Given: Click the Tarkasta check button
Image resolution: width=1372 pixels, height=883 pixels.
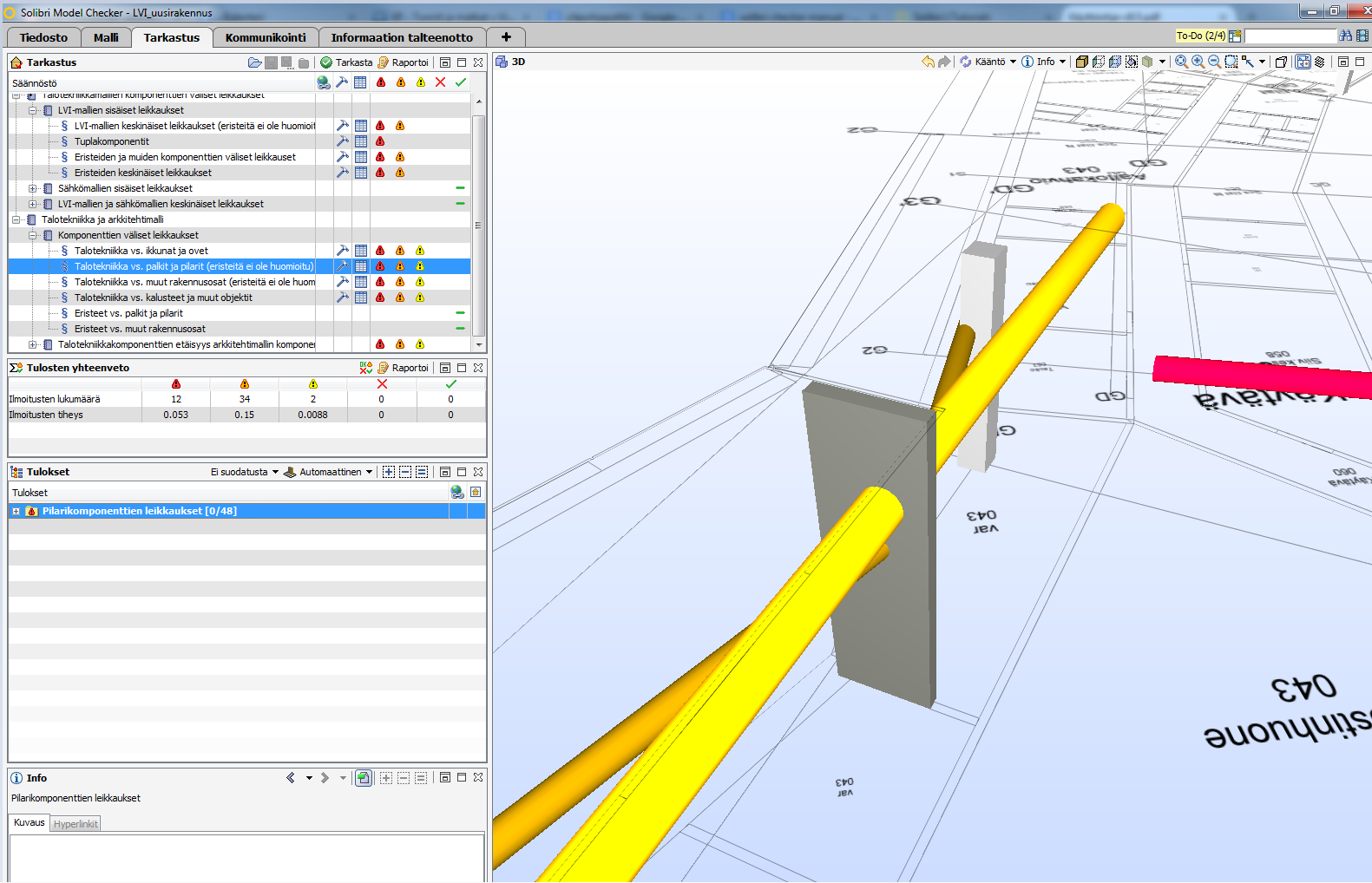Looking at the screenshot, I should click(x=346, y=62).
